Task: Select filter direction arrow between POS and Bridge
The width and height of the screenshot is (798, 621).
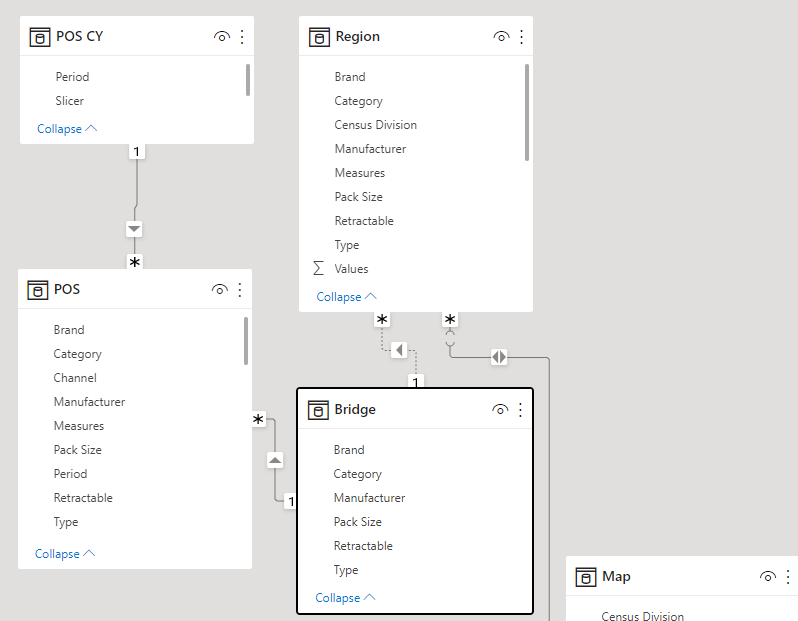Action: [x=275, y=460]
